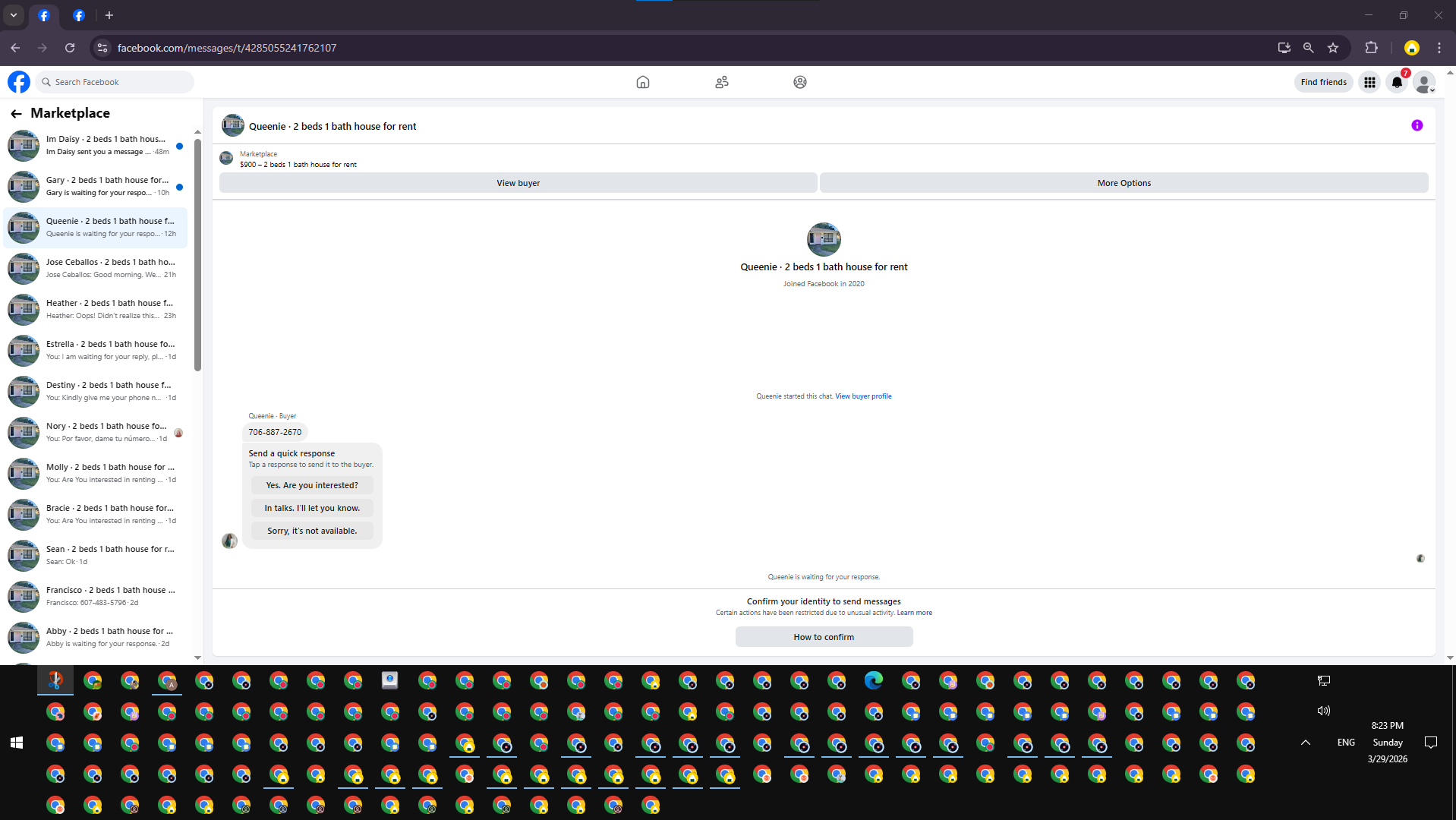Image resolution: width=1456 pixels, height=820 pixels.
Task: Open the Windows Start menu
Action: point(17,743)
